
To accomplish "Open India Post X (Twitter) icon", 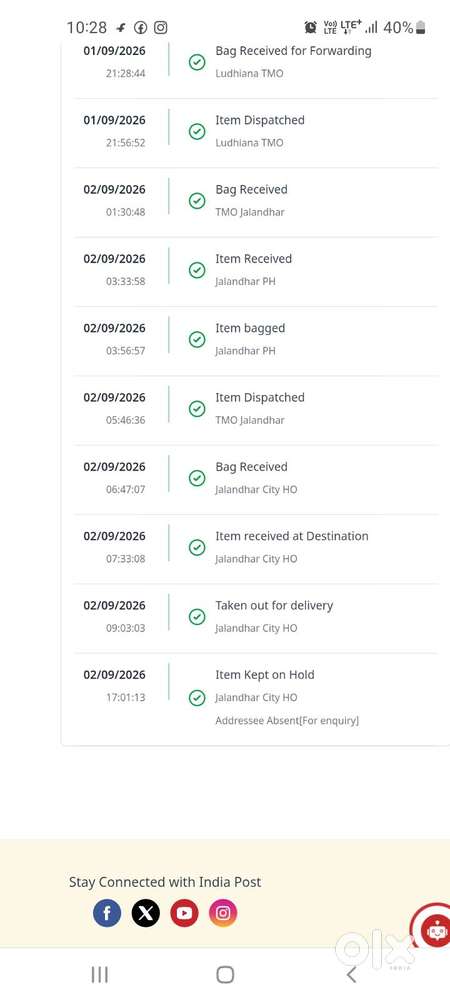I will point(146,913).
